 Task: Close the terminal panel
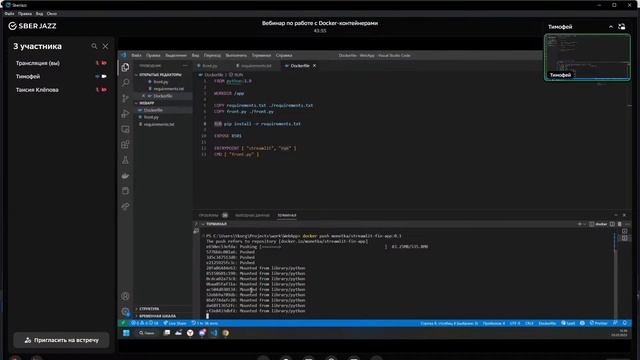tap(624, 215)
